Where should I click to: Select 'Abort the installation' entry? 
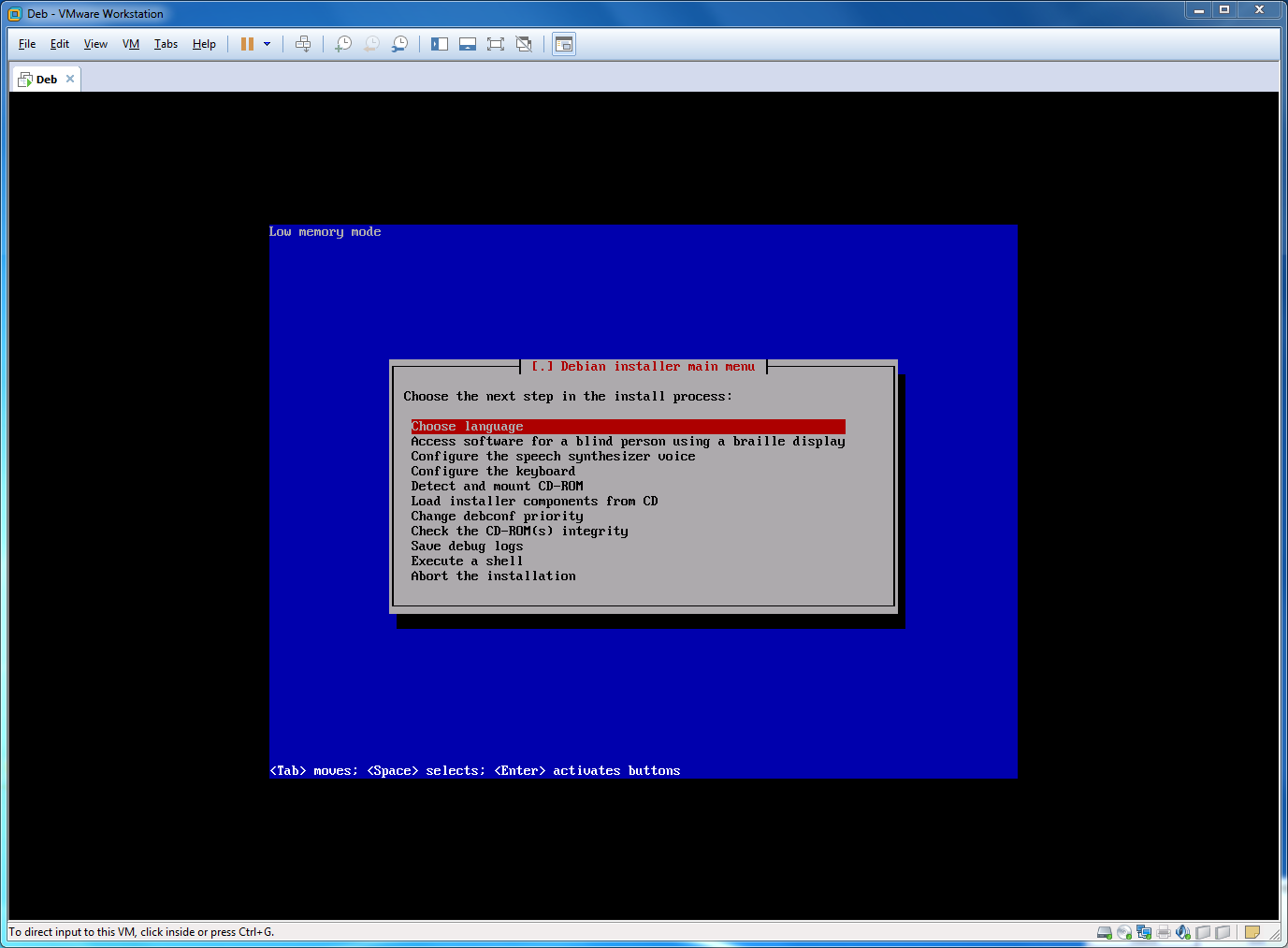point(493,576)
